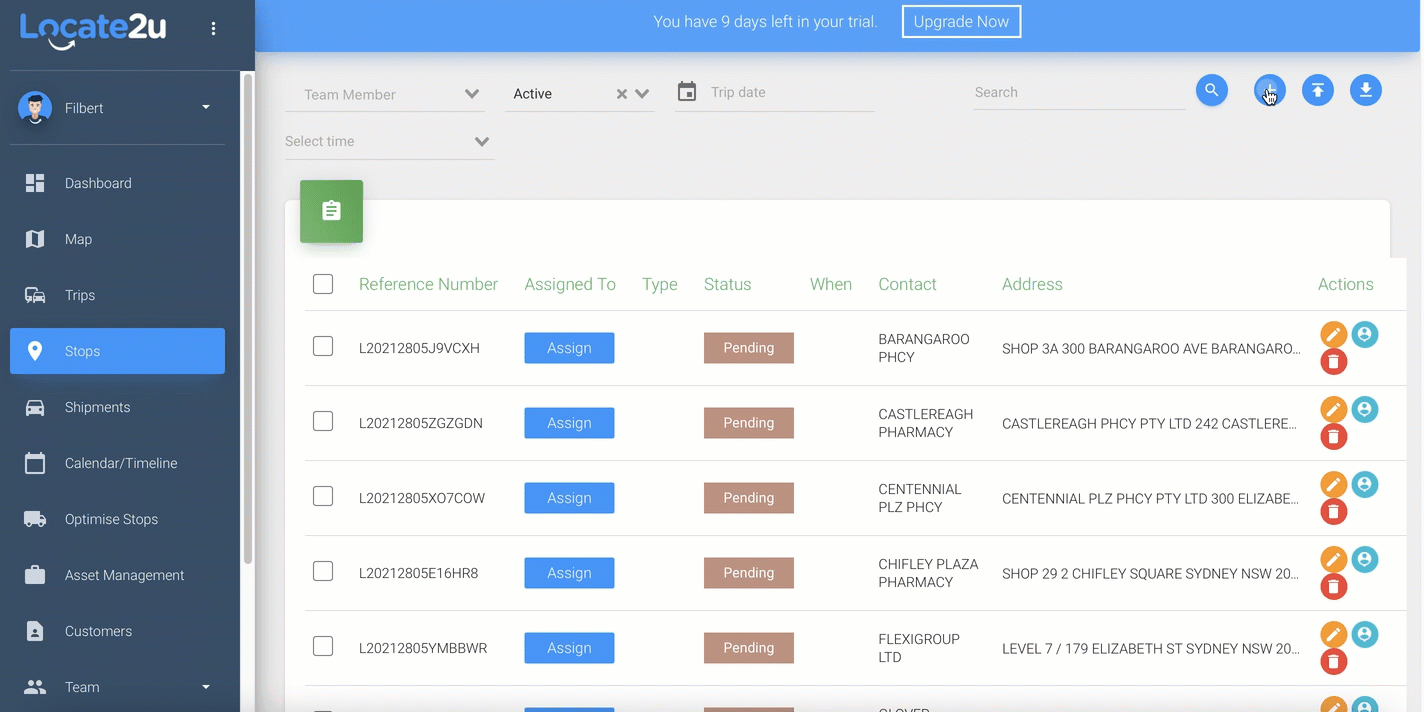This screenshot has width=1424, height=712.
Task: Click the Filbert user avatar
Action: click(35, 108)
